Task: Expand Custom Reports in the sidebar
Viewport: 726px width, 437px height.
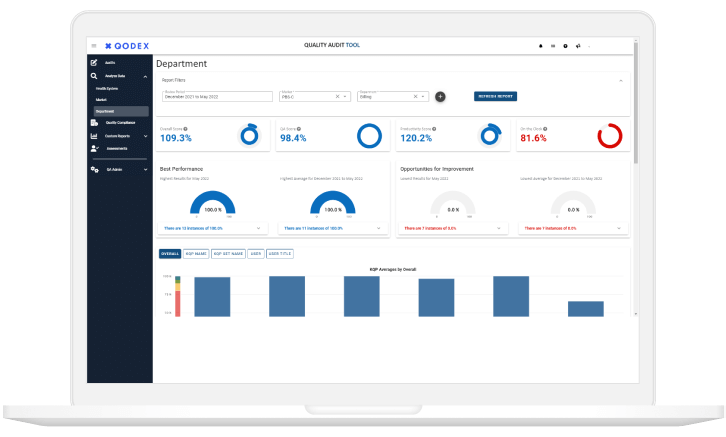Action: click(147, 135)
